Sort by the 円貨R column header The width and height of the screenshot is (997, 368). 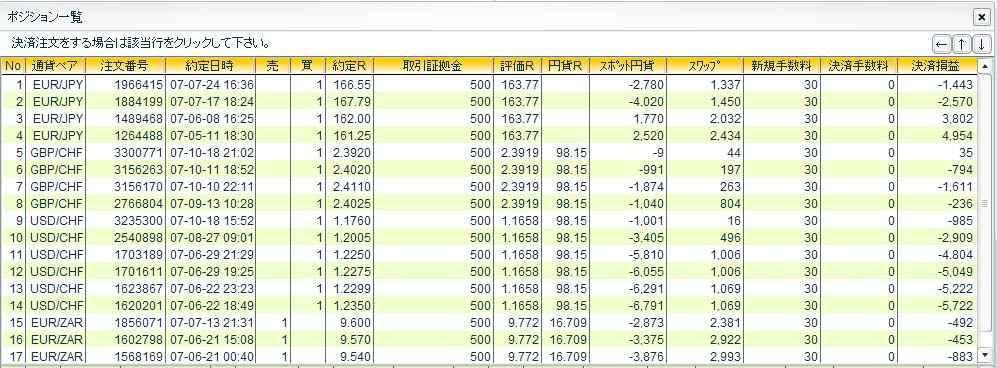[x=565, y=65]
